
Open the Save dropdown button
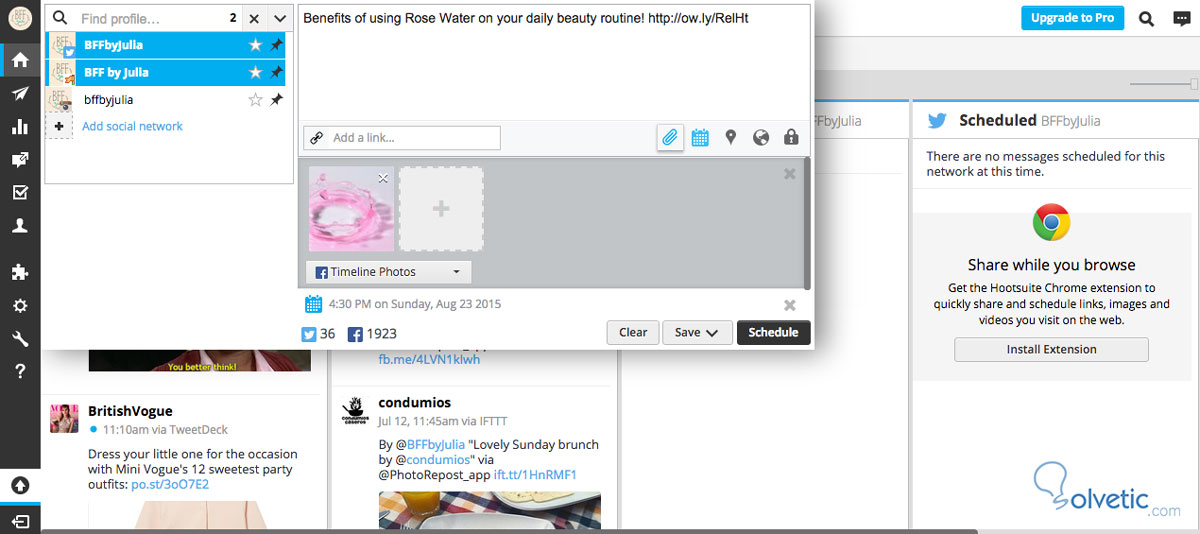(x=697, y=332)
